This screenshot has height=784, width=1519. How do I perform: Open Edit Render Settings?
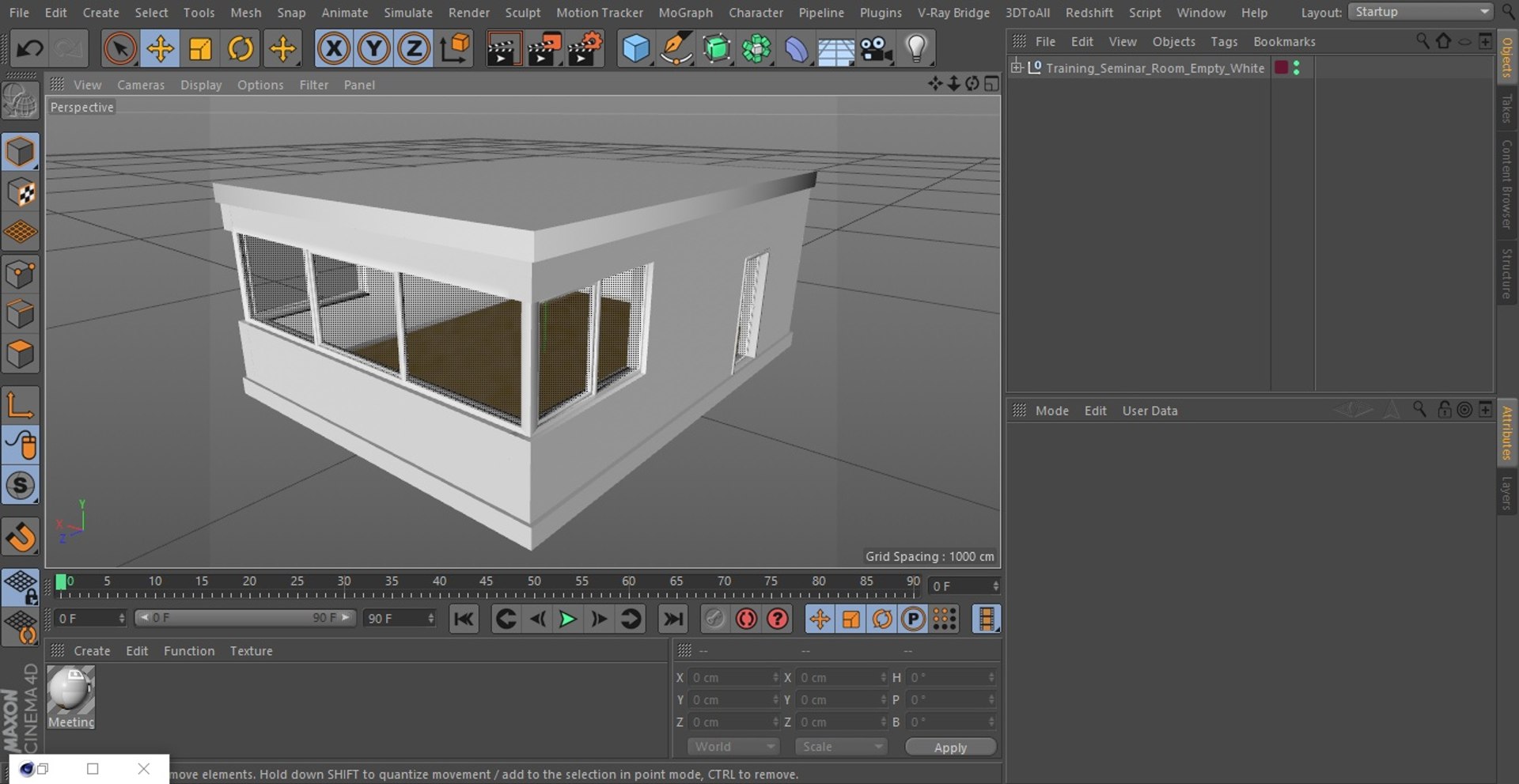585,49
